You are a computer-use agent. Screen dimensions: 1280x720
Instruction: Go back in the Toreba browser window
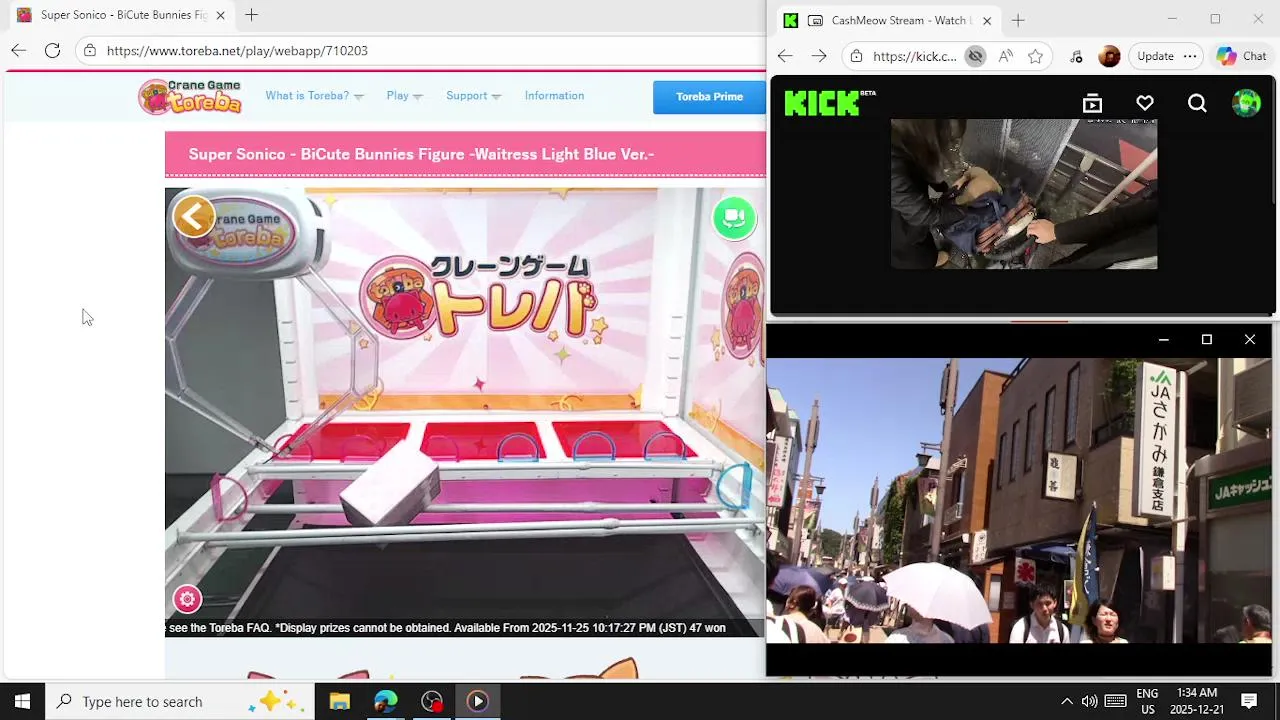tap(19, 50)
